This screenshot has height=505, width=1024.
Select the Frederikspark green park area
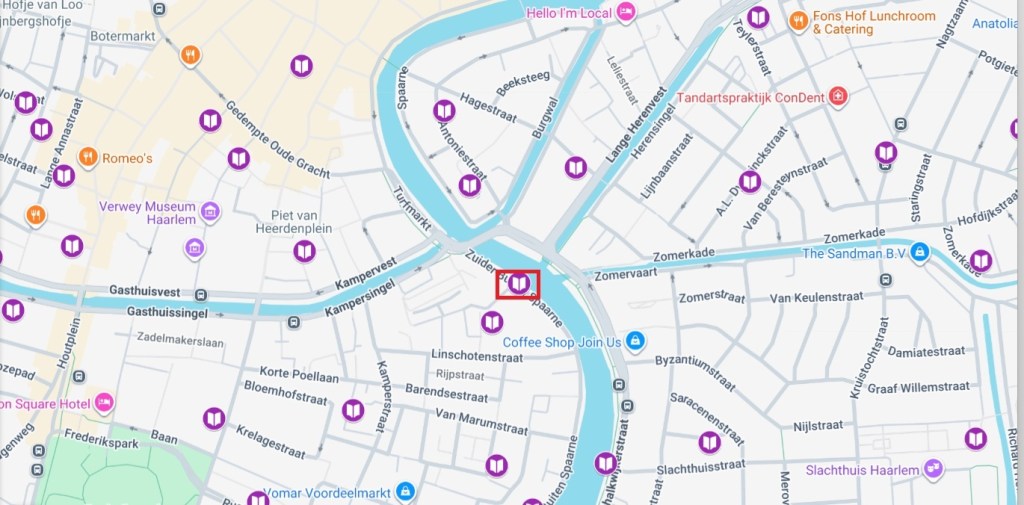point(104,470)
